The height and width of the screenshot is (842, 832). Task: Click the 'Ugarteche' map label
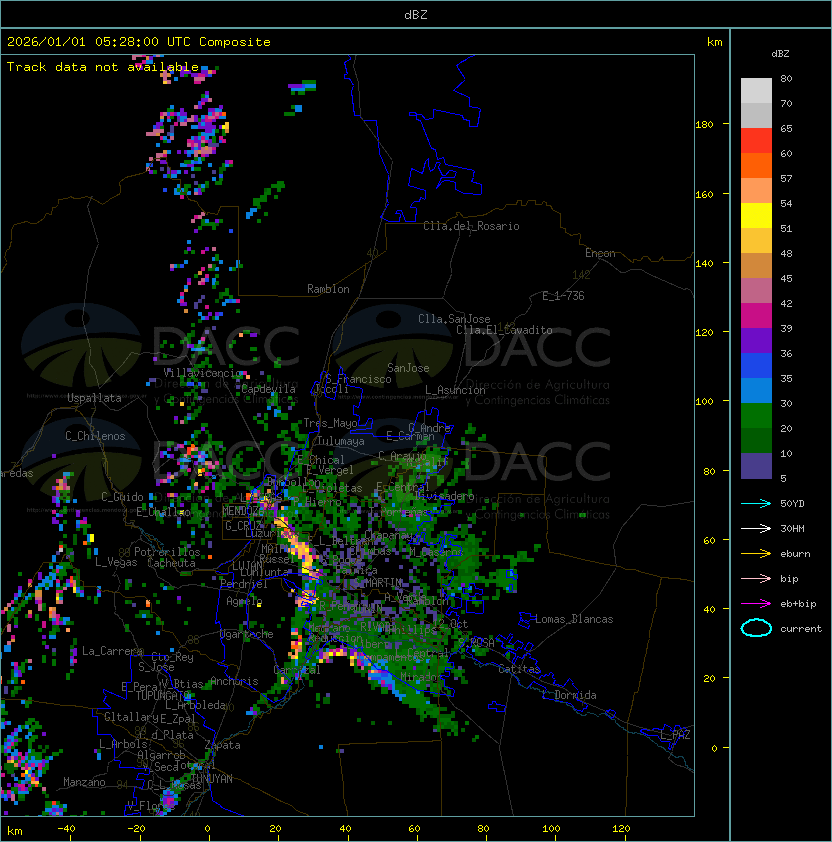(247, 634)
